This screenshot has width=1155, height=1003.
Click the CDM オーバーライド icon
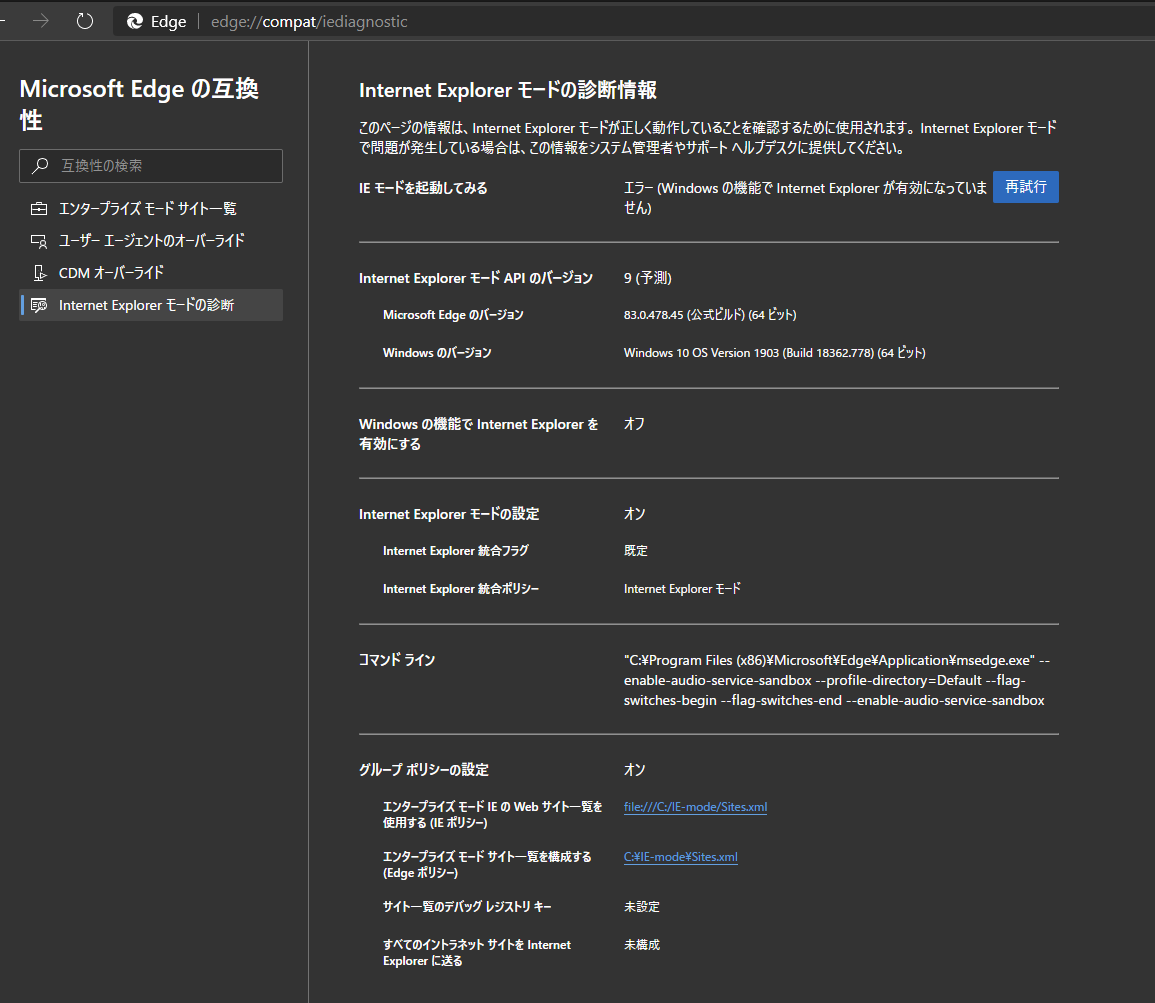click(x=40, y=273)
